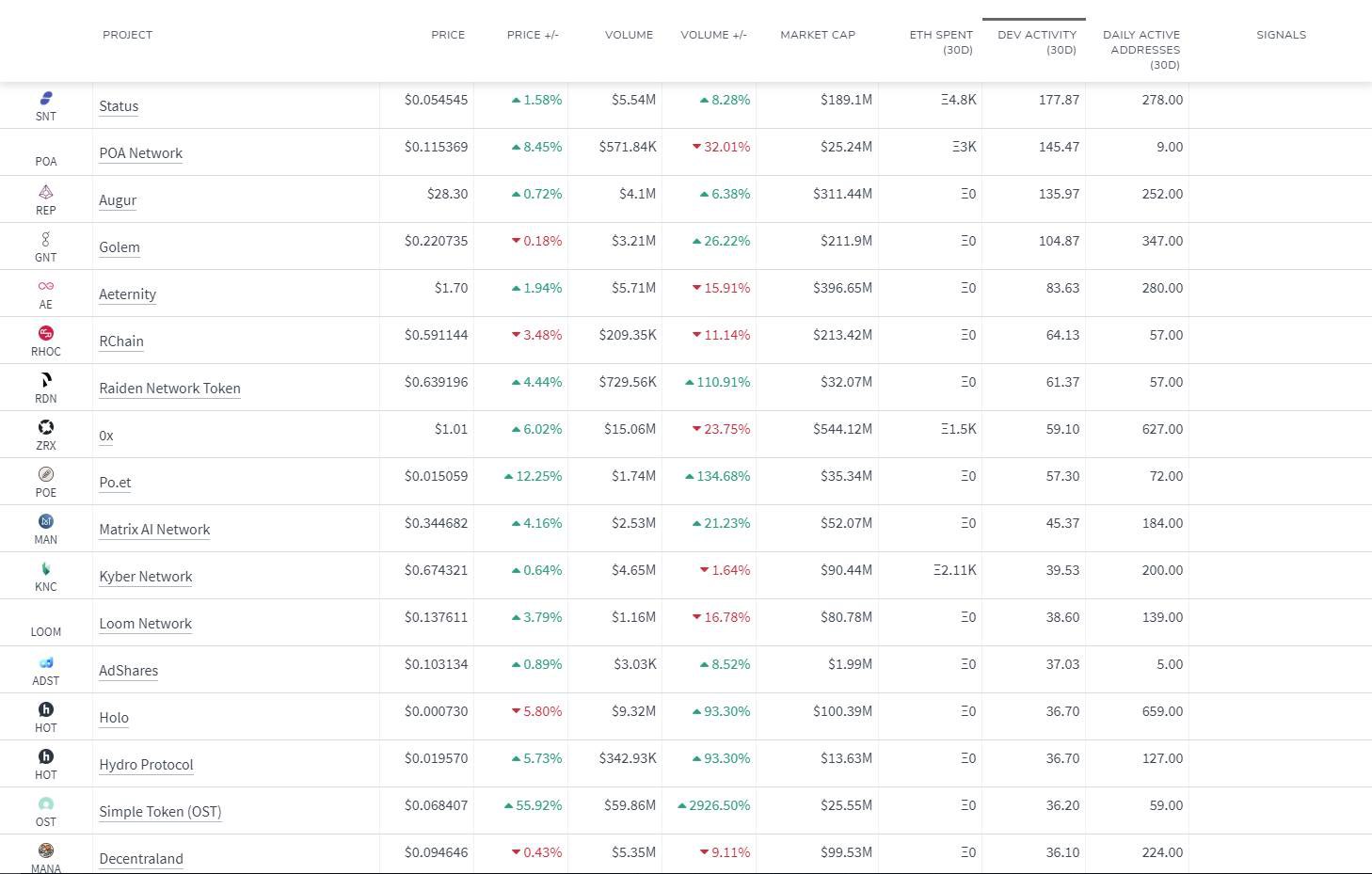Viewport: 1372px width, 874px height.
Task: Click the Po.et POE token icon
Action: 46,474
